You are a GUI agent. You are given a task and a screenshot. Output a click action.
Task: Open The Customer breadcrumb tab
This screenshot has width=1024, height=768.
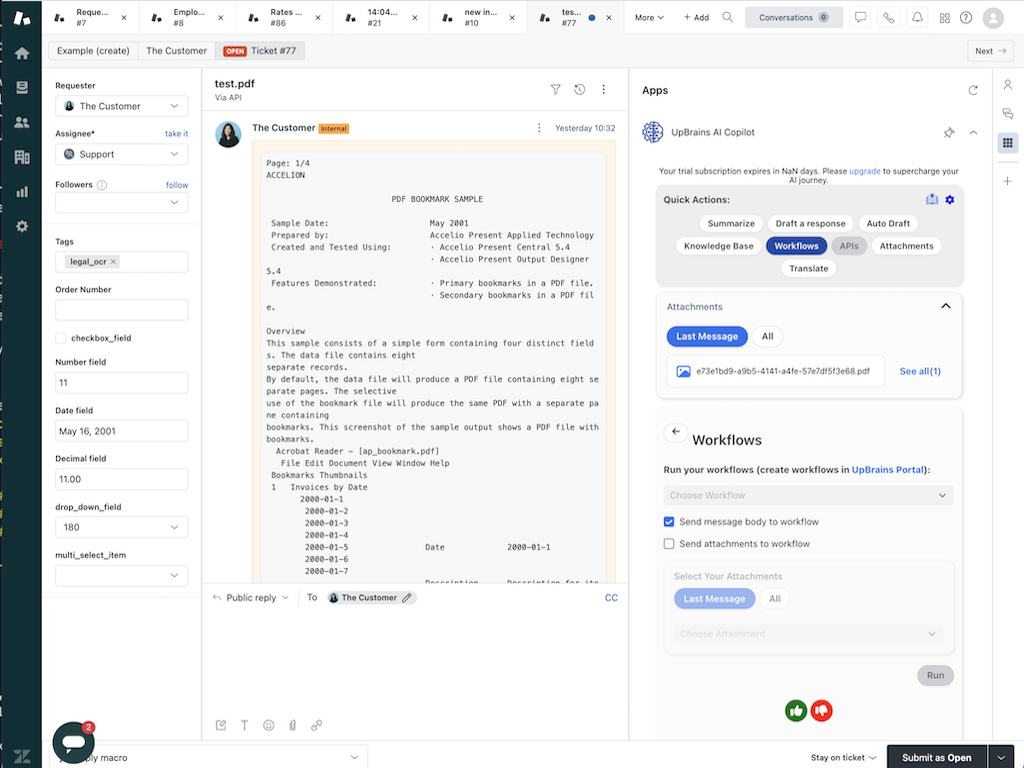(x=176, y=51)
